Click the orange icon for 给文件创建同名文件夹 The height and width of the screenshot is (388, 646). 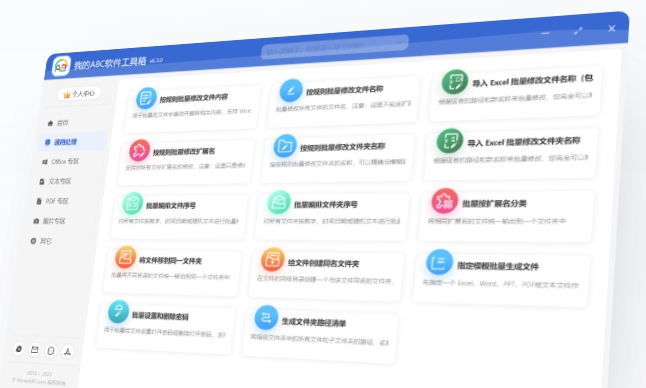pyautogui.click(x=272, y=259)
